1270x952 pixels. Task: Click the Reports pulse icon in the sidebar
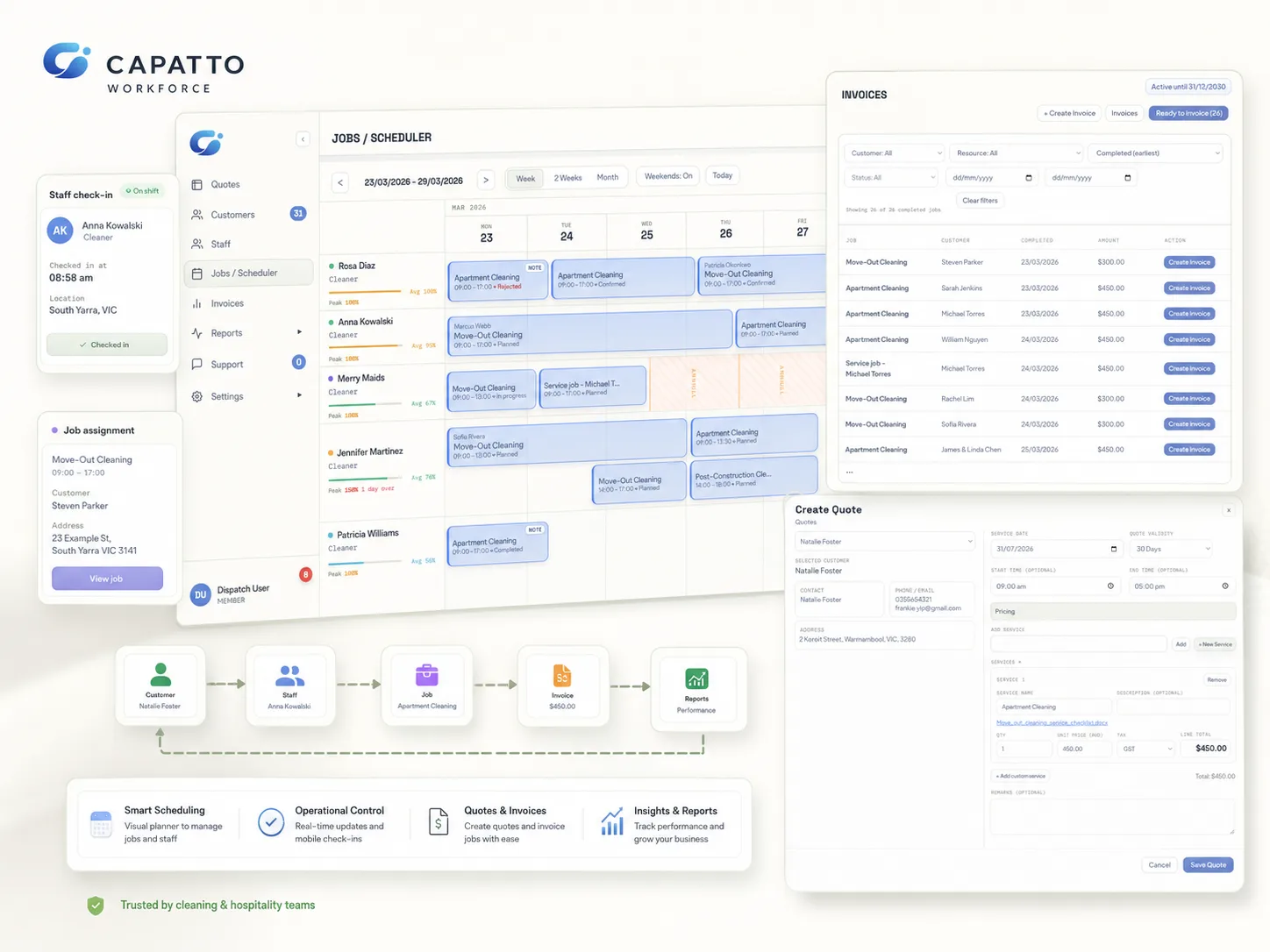coord(197,333)
